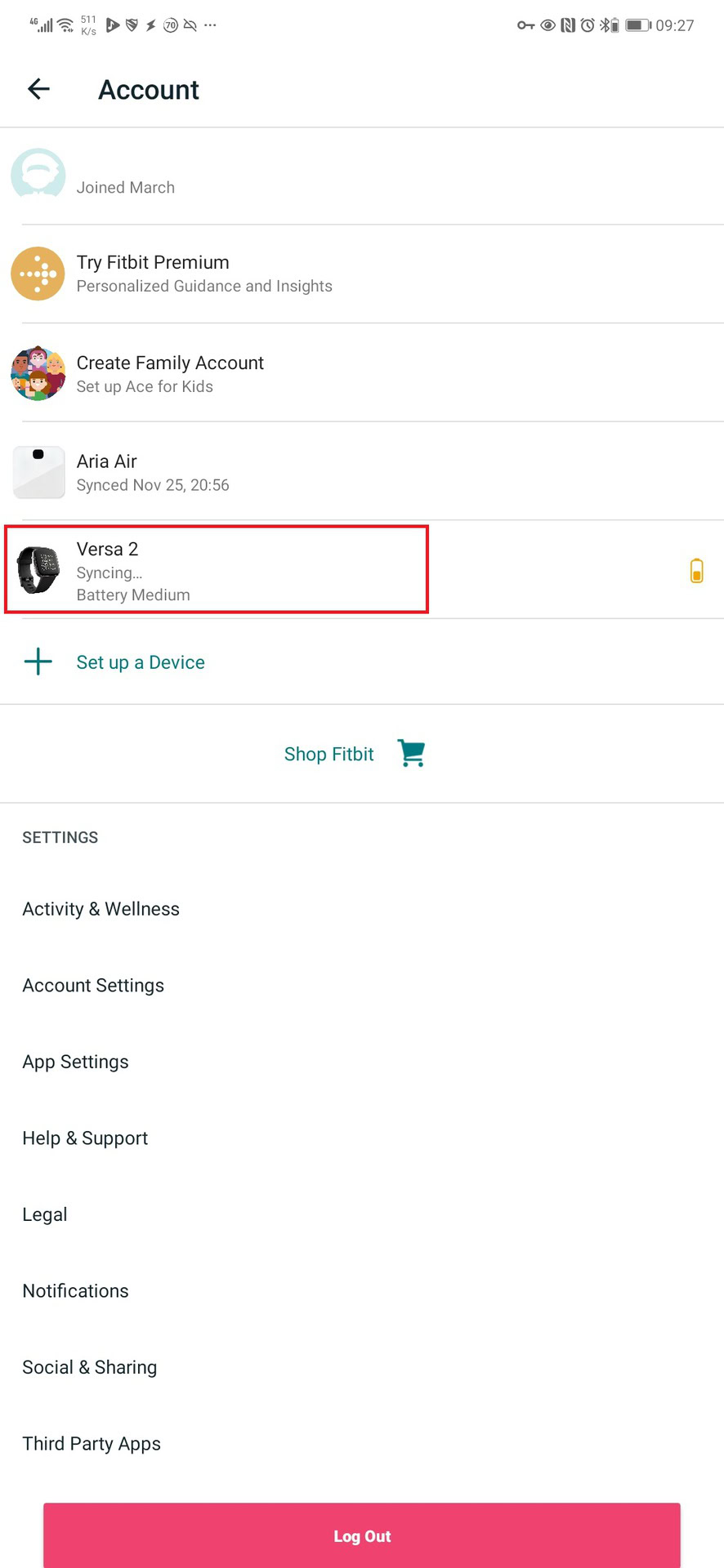This screenshot has height=1568, width=724.
Task: Select the Aria Air scale thumbnail
Action: 38,472
